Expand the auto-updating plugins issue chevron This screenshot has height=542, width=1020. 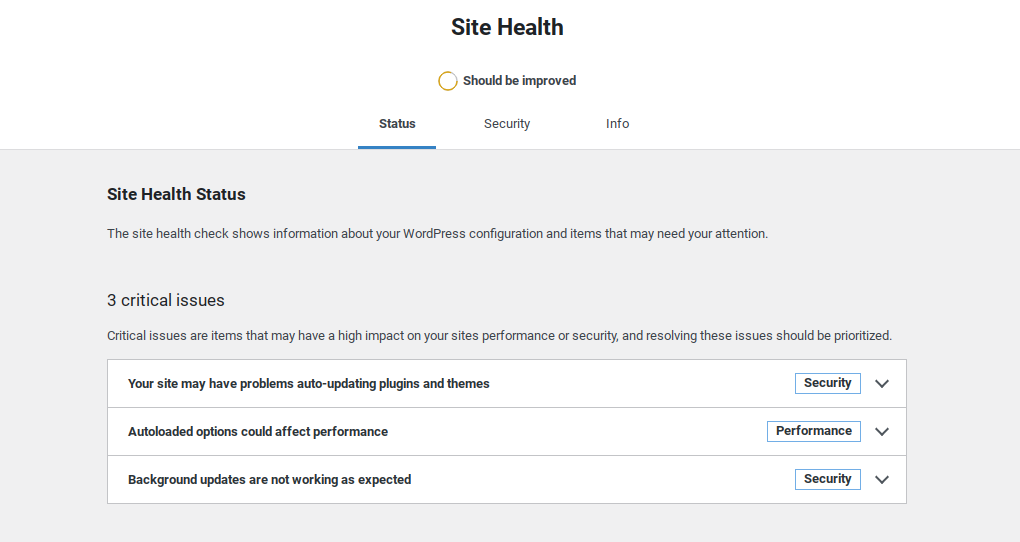881,384
